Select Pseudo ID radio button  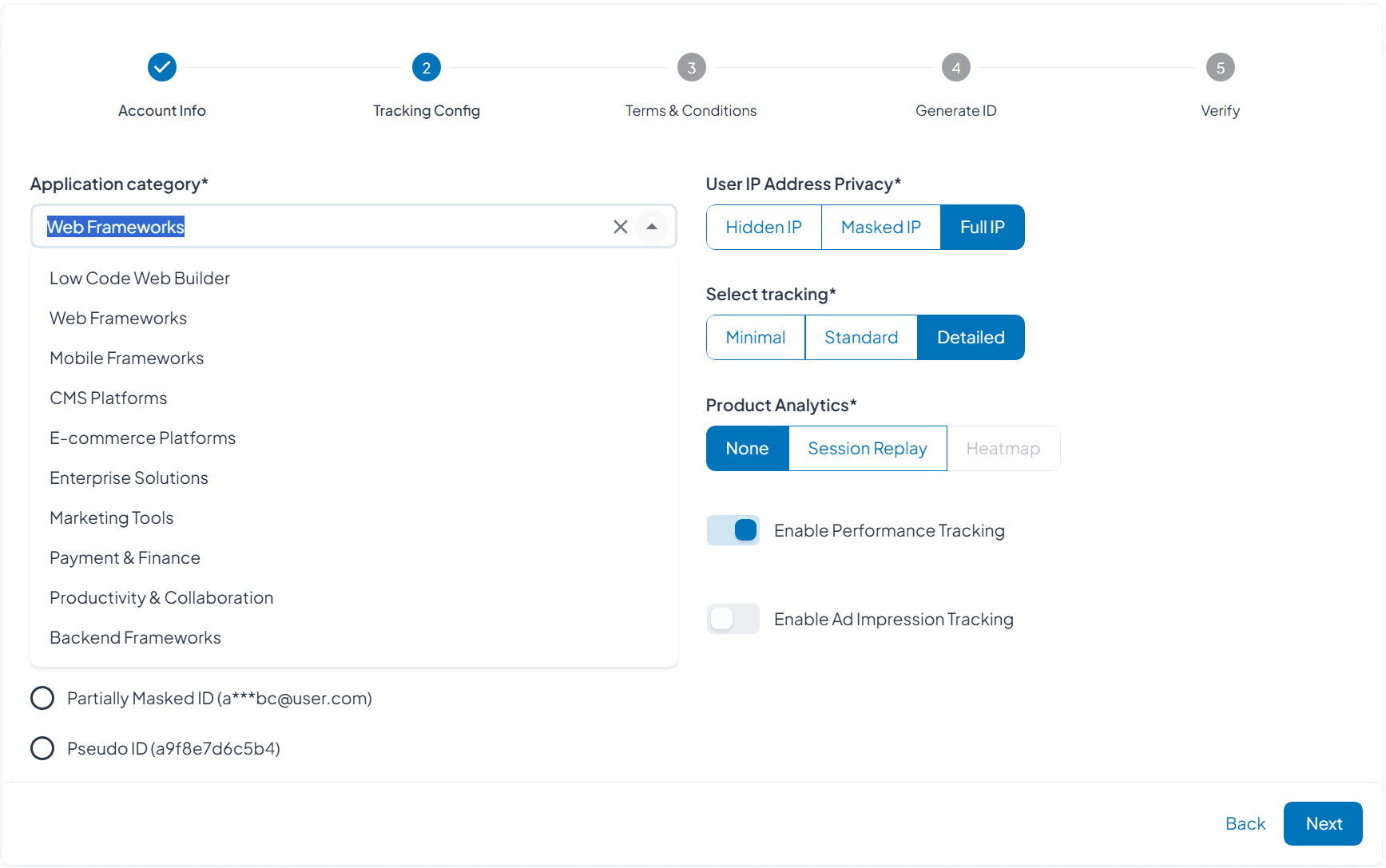[42, 748]
